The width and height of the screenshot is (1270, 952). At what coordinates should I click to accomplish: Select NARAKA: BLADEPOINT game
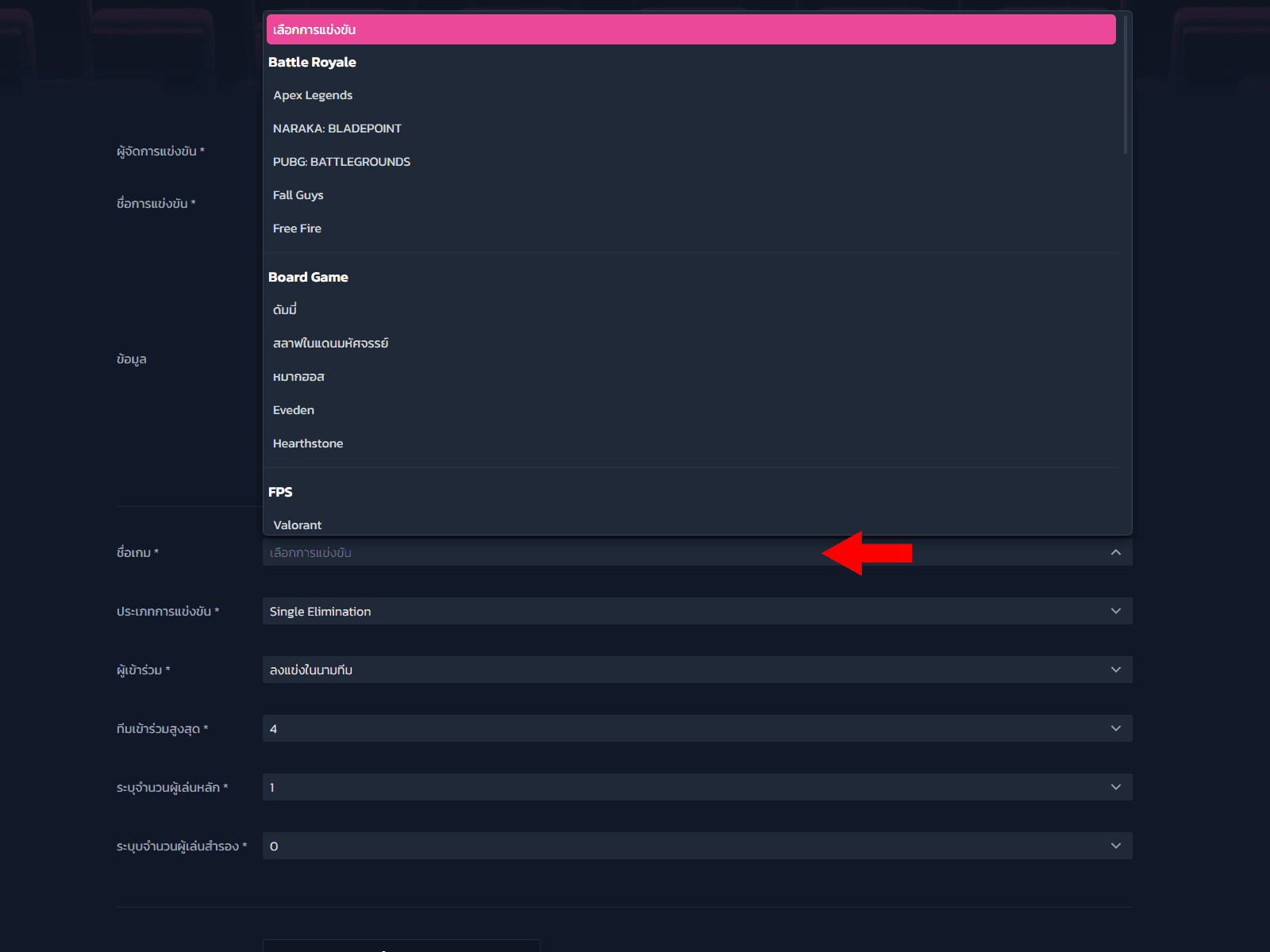(x=691, y=129)
